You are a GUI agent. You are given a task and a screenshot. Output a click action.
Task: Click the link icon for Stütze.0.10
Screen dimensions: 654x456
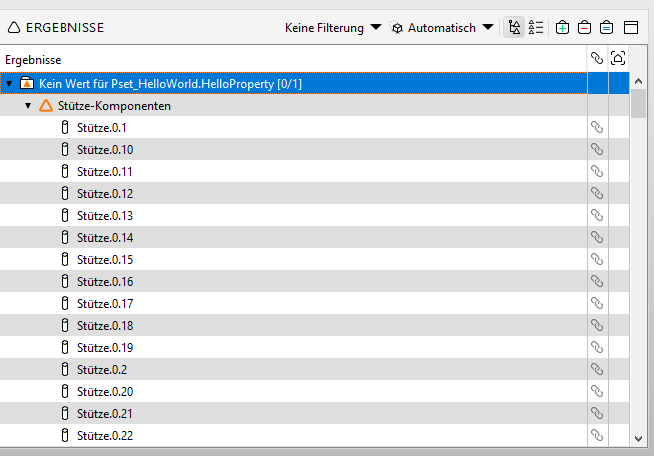(597, 149)
